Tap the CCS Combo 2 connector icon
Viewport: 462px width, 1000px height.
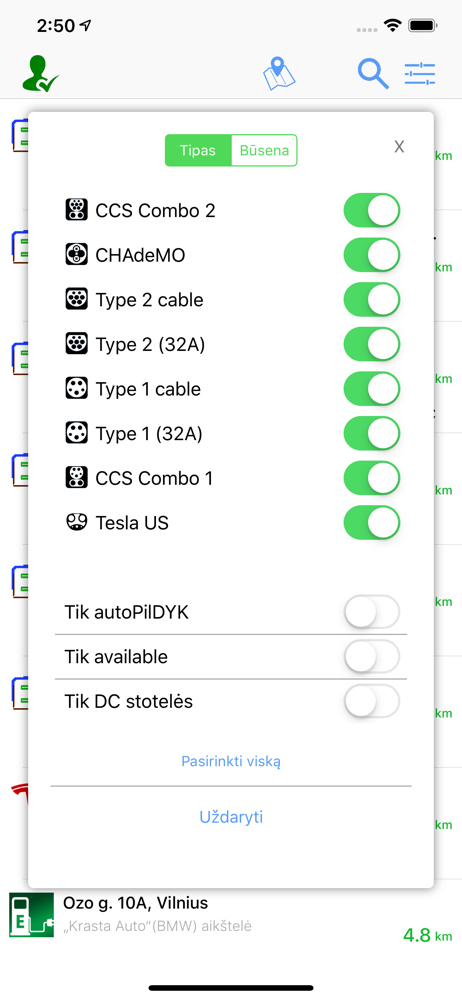pos(76,210)
